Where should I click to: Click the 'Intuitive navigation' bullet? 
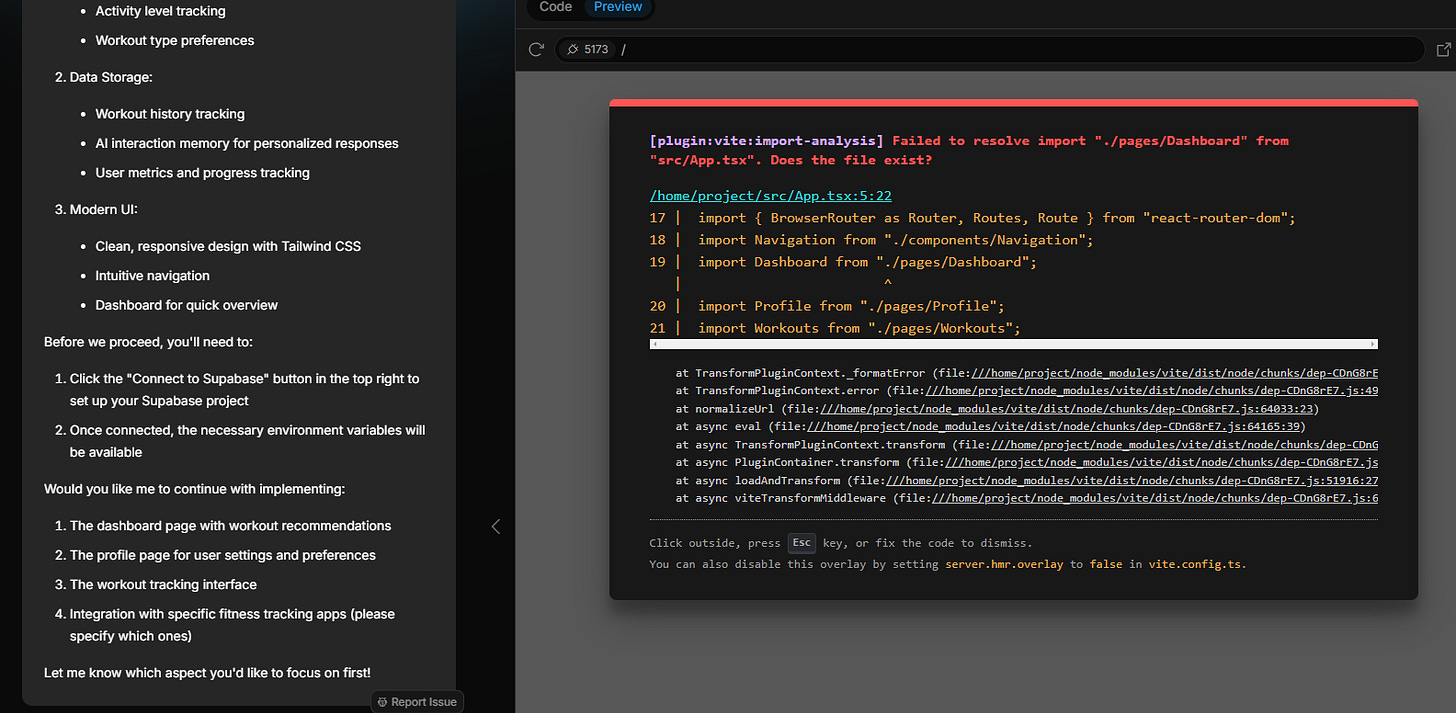[x=152, y=276]
